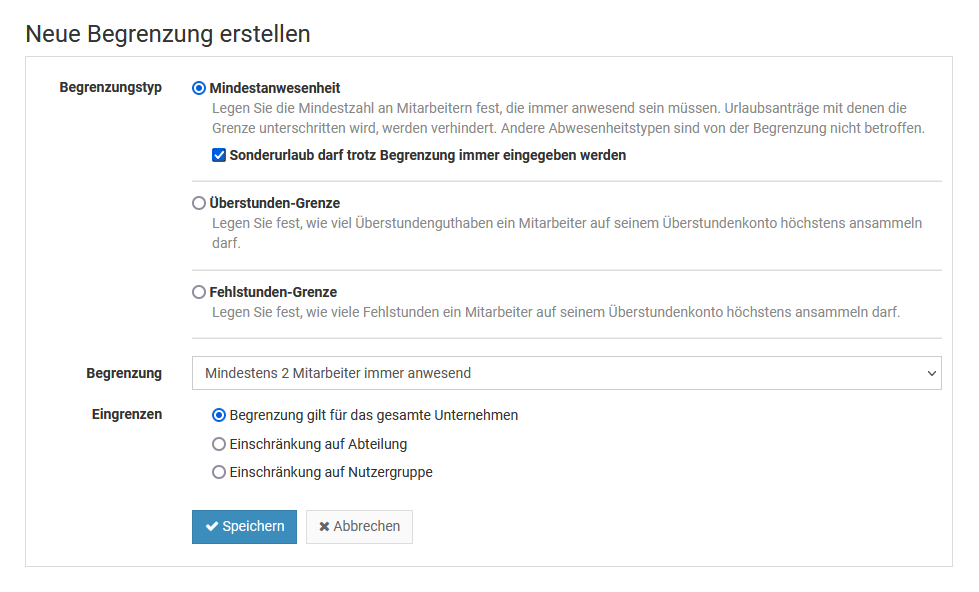Click the X icon on Abbrechen
This screenshot has width=979, height=592.
(x=324, y=527)
